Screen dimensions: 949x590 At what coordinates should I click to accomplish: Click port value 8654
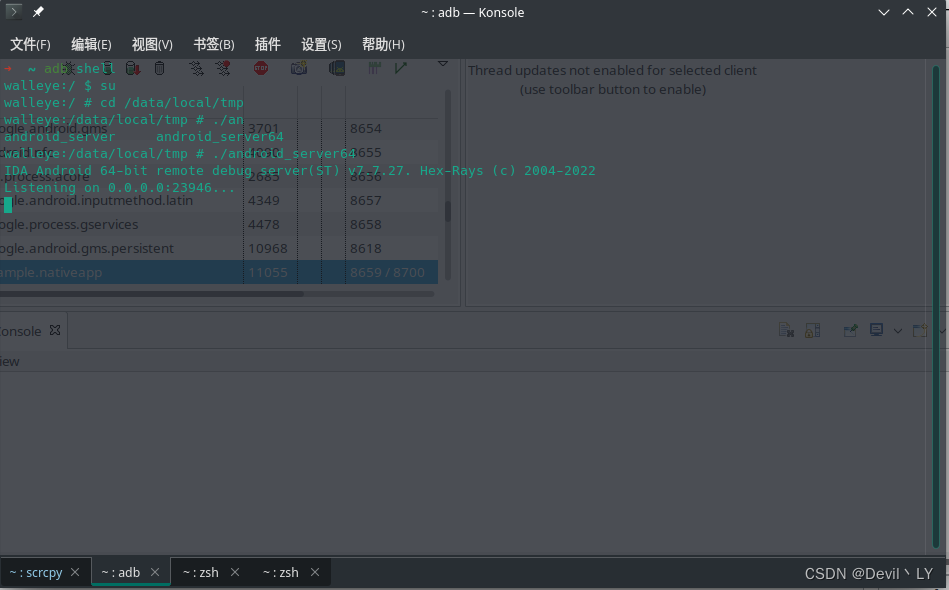point(366,128)
